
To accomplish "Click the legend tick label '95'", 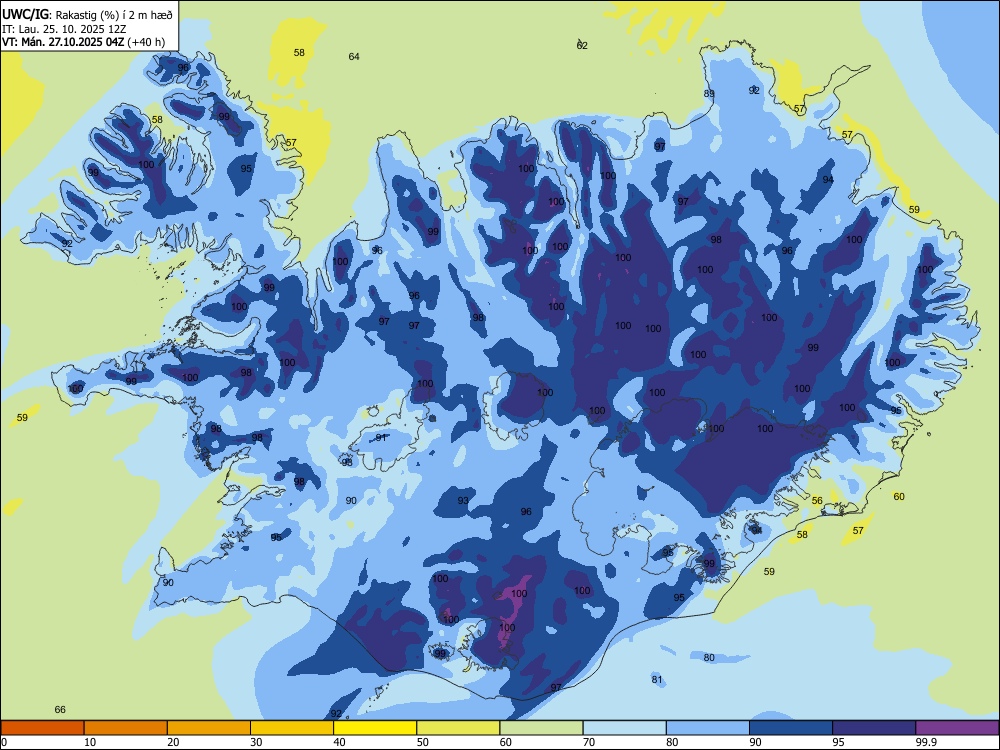I will [838, 742].
